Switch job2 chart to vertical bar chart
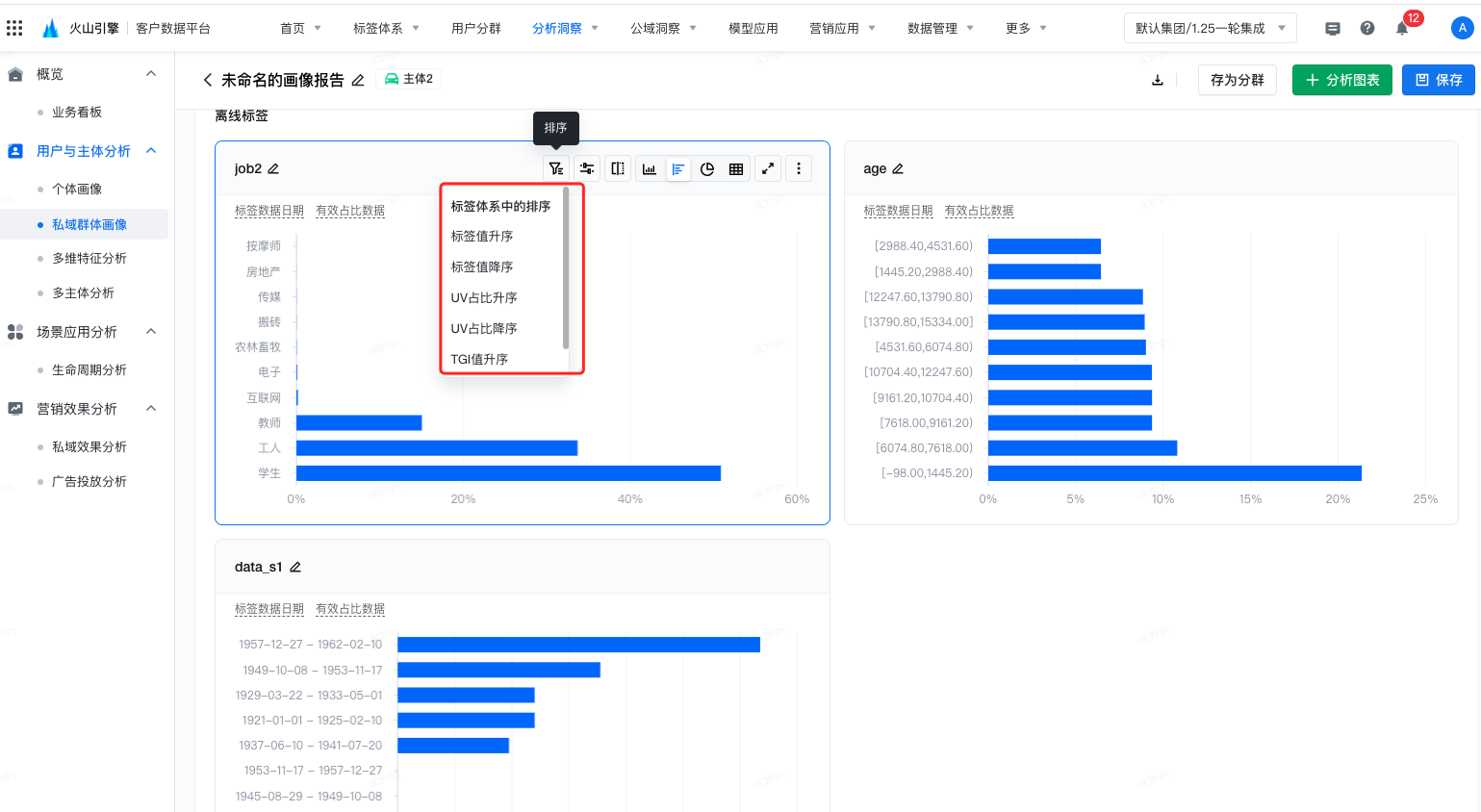The width and height of the screenshot is (1481, 812). pyautogui.click(x=650, y=168)
